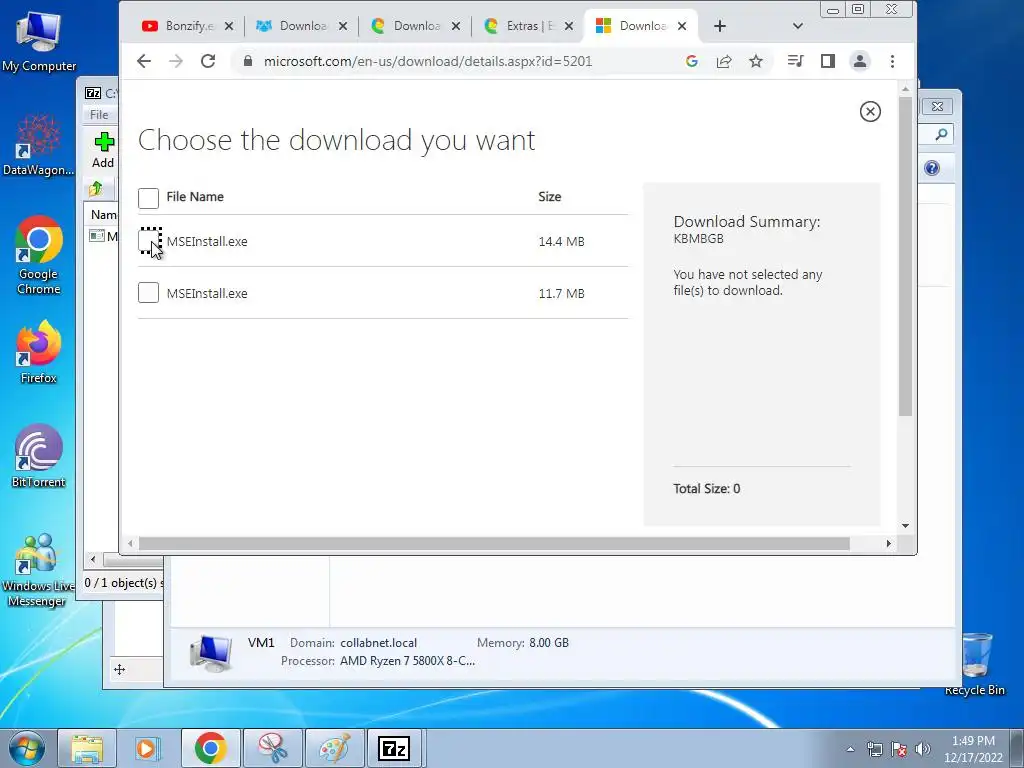Image resolution: width=1024 pixels, height=768 pixels.
Task: Click the vertical scrollbar of the page
Action: coord(905,257)
